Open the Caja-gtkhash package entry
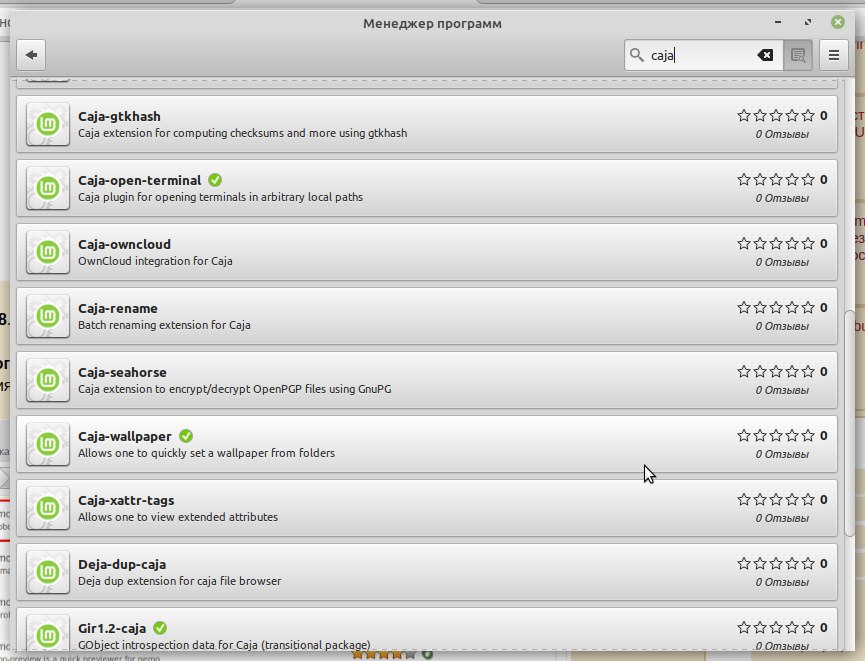 coord(426,124)
